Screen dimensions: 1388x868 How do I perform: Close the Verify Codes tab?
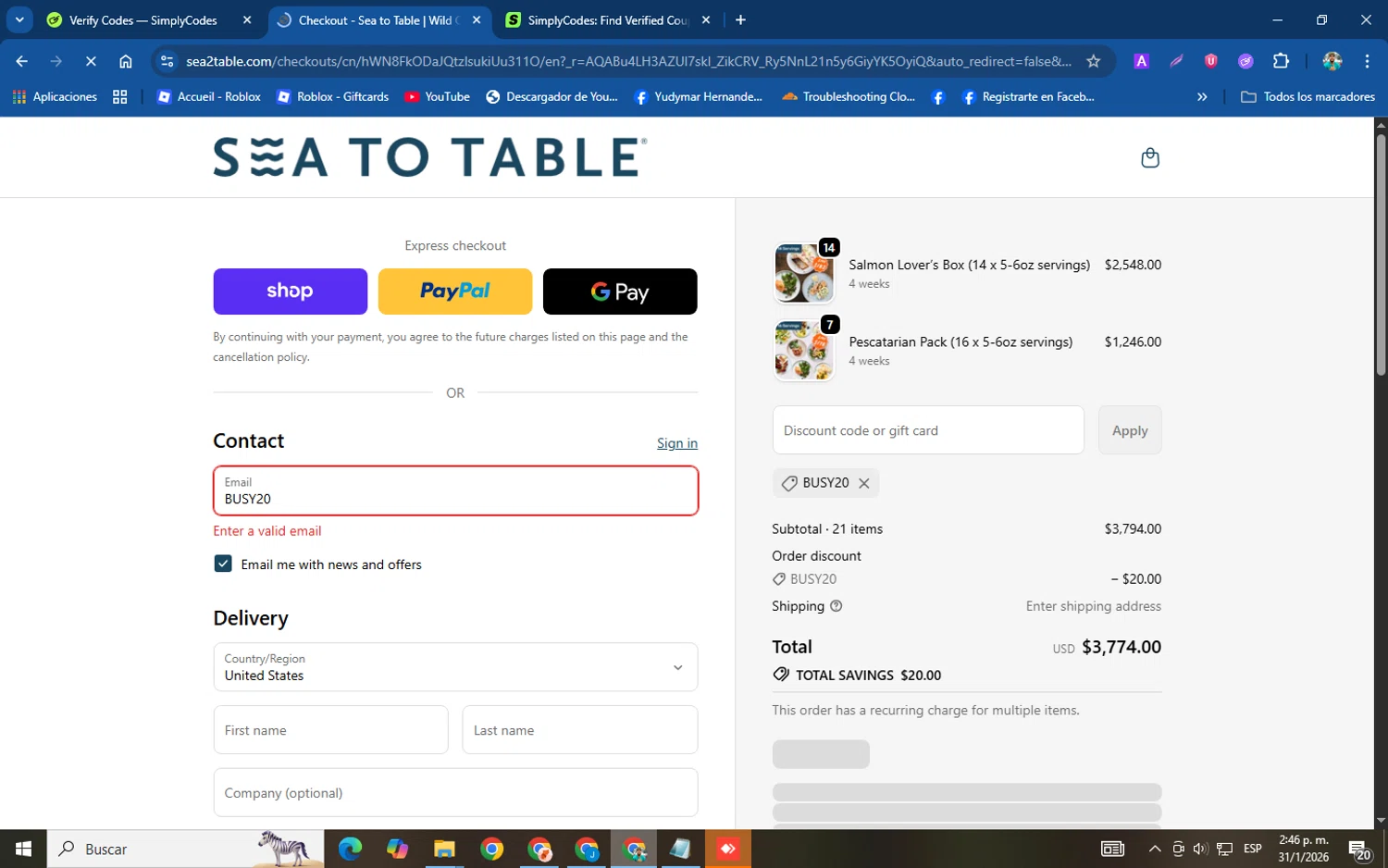coord(247,20)
